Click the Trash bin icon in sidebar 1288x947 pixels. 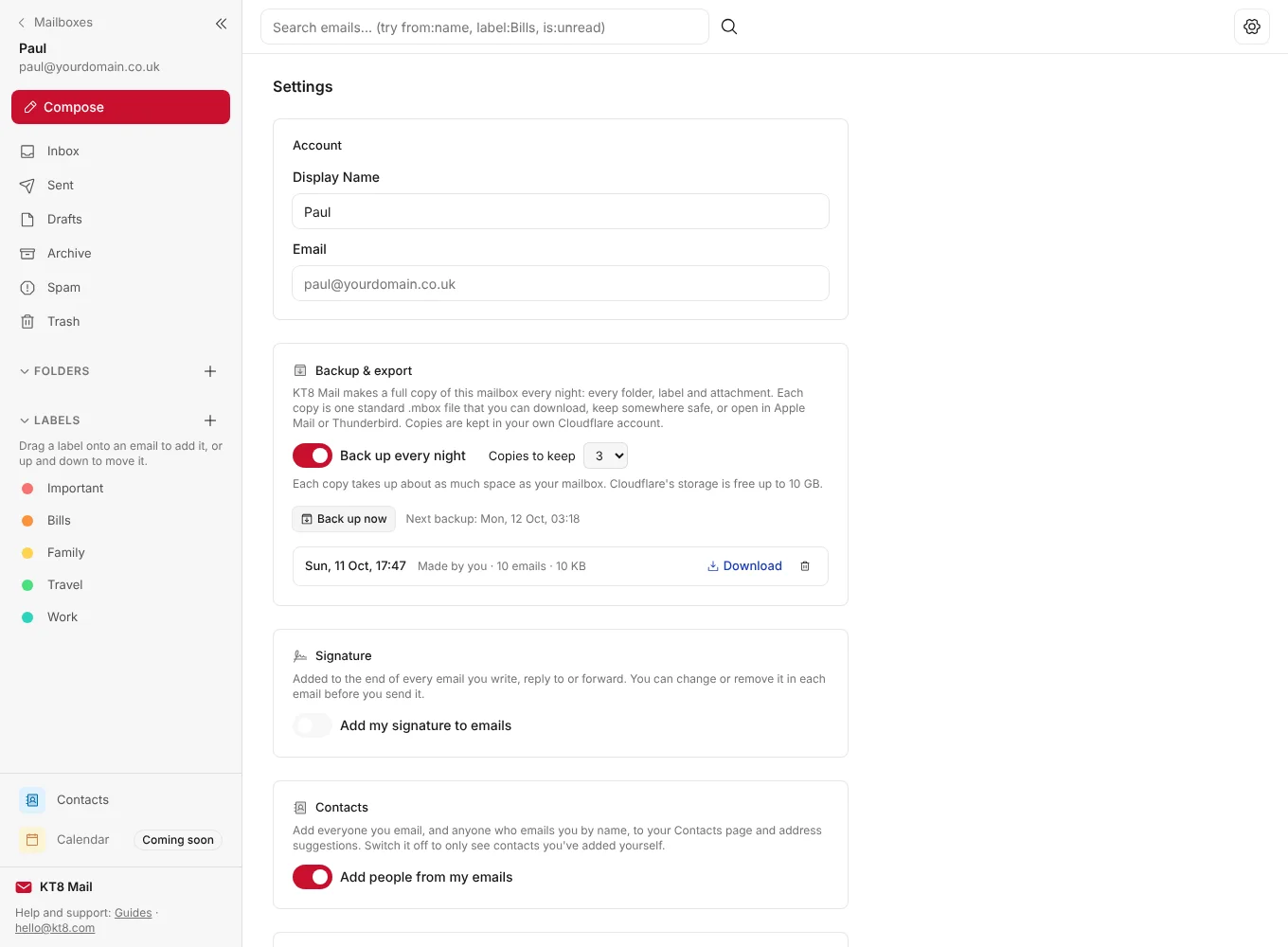pyautogui.click(x=27, y=322)
